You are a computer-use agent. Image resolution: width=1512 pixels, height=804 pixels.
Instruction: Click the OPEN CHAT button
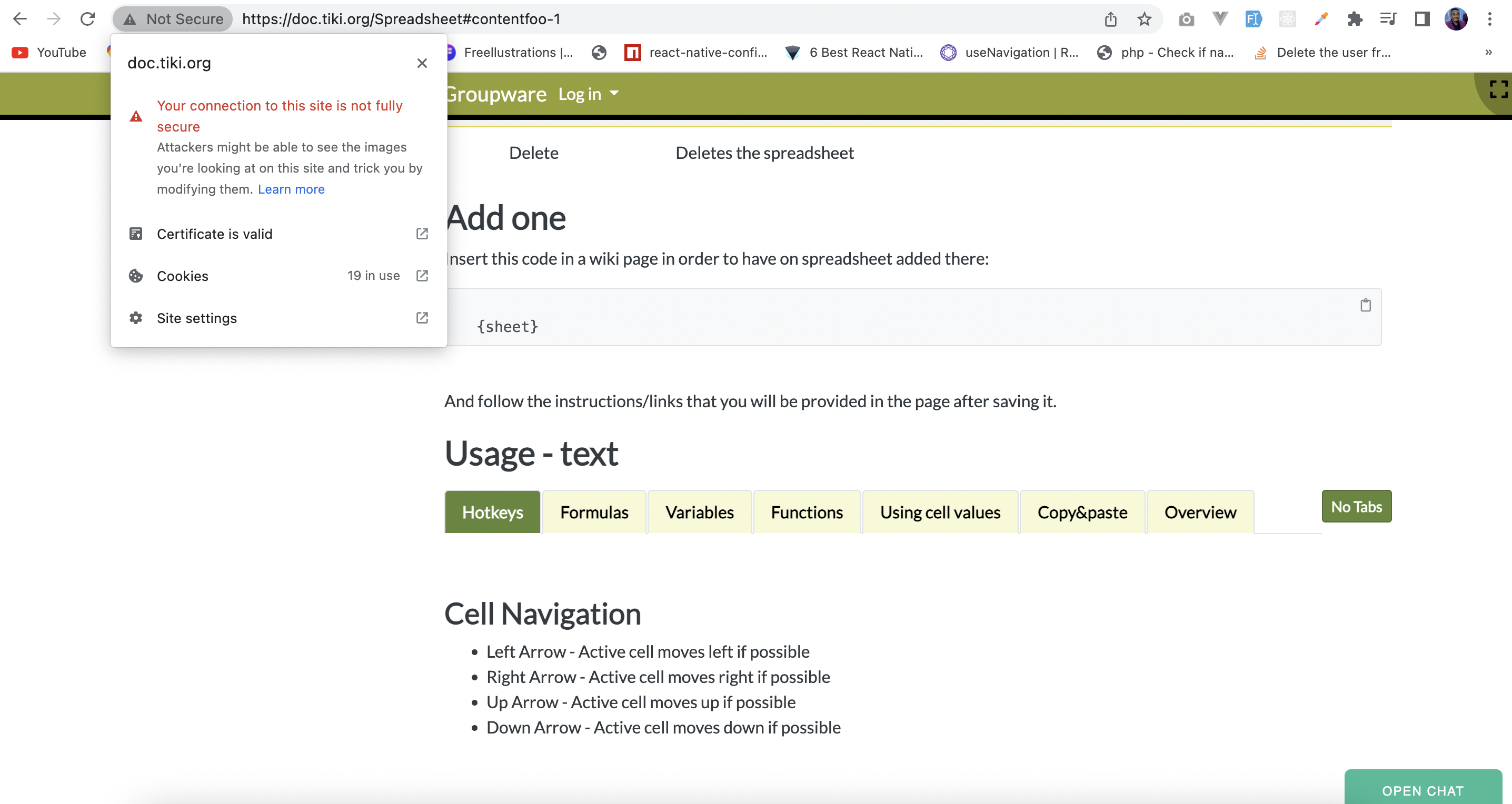1423,788
